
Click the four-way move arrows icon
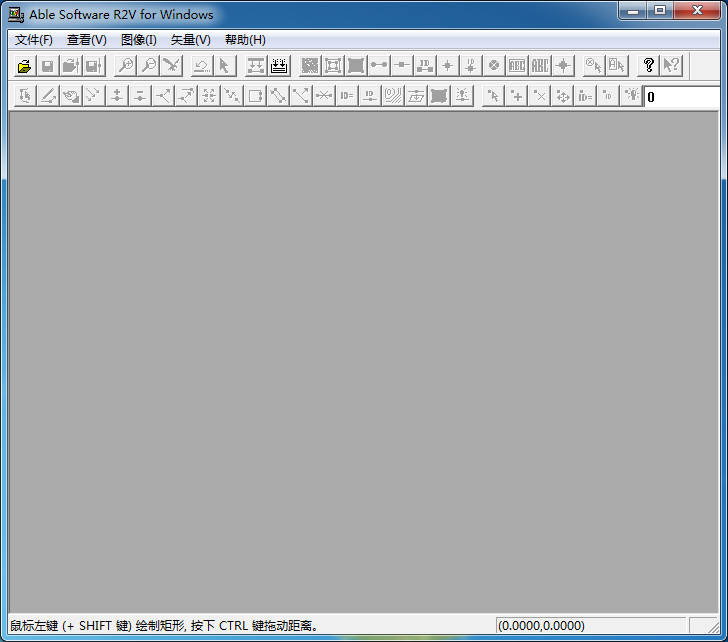563,96
